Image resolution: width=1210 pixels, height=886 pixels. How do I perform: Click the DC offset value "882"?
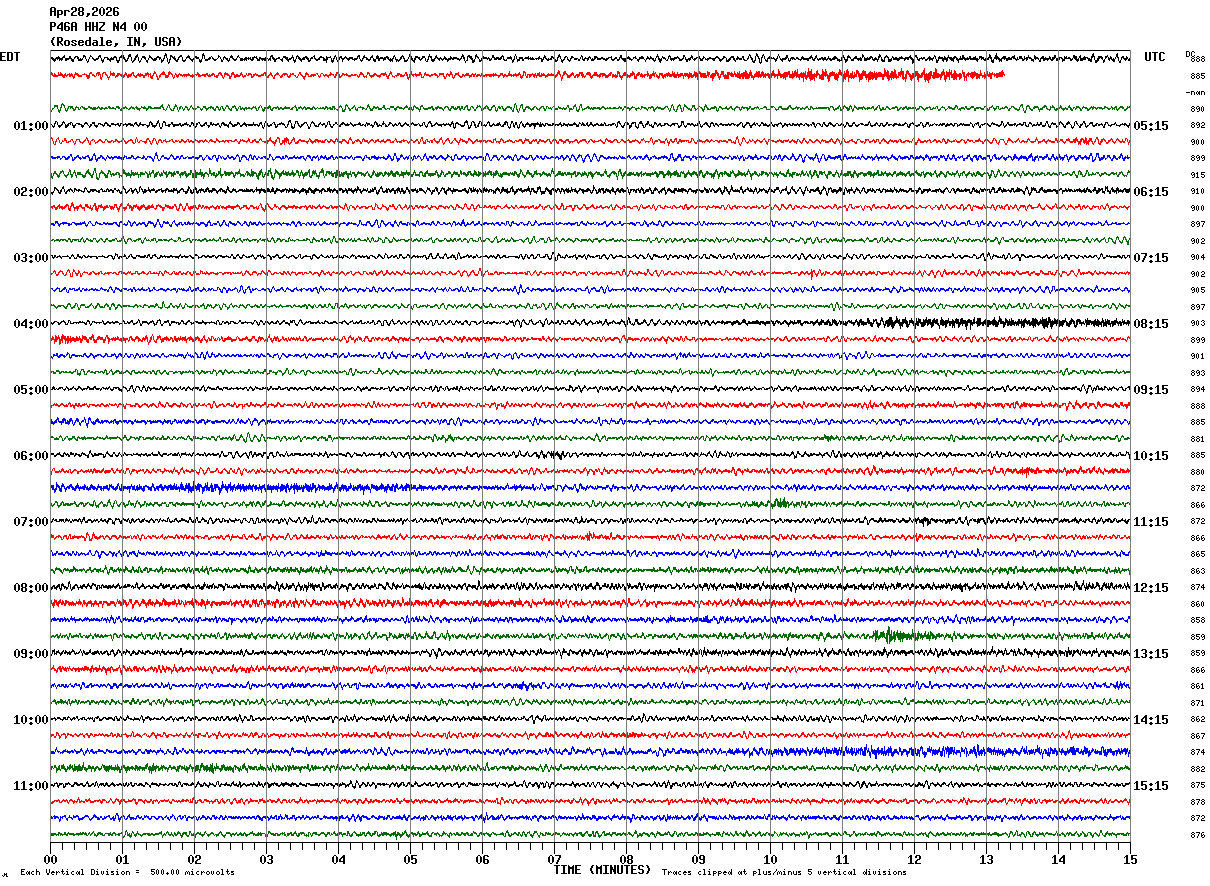tap(1197, 769)
